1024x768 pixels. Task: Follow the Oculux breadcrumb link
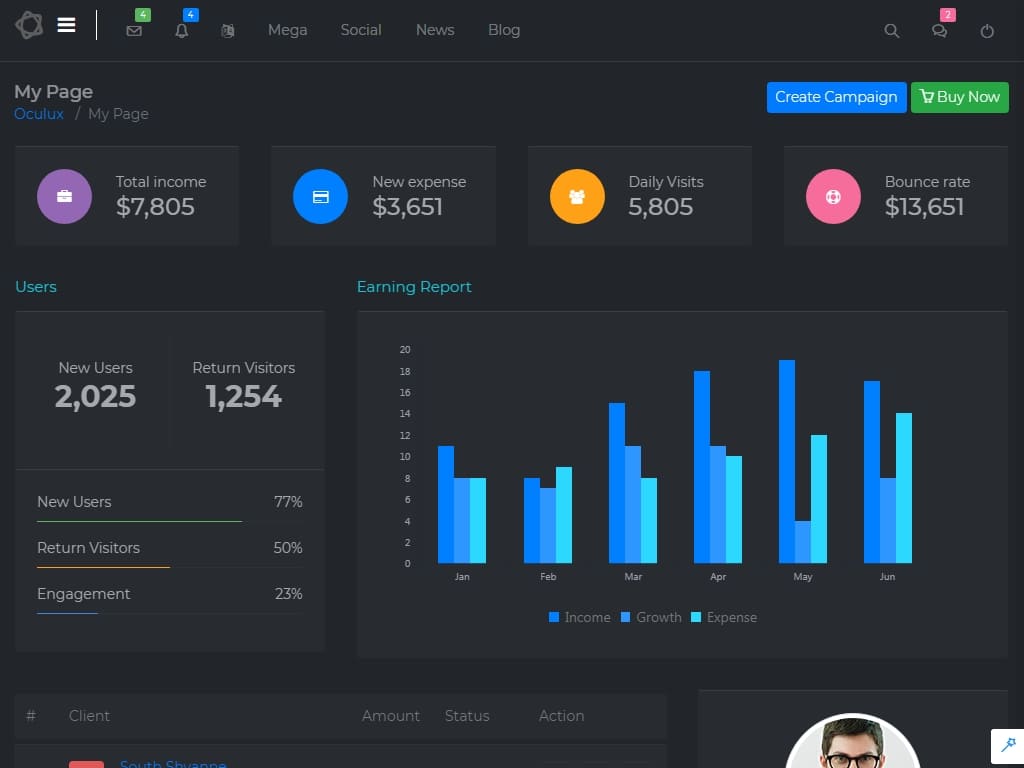point(39,114)
